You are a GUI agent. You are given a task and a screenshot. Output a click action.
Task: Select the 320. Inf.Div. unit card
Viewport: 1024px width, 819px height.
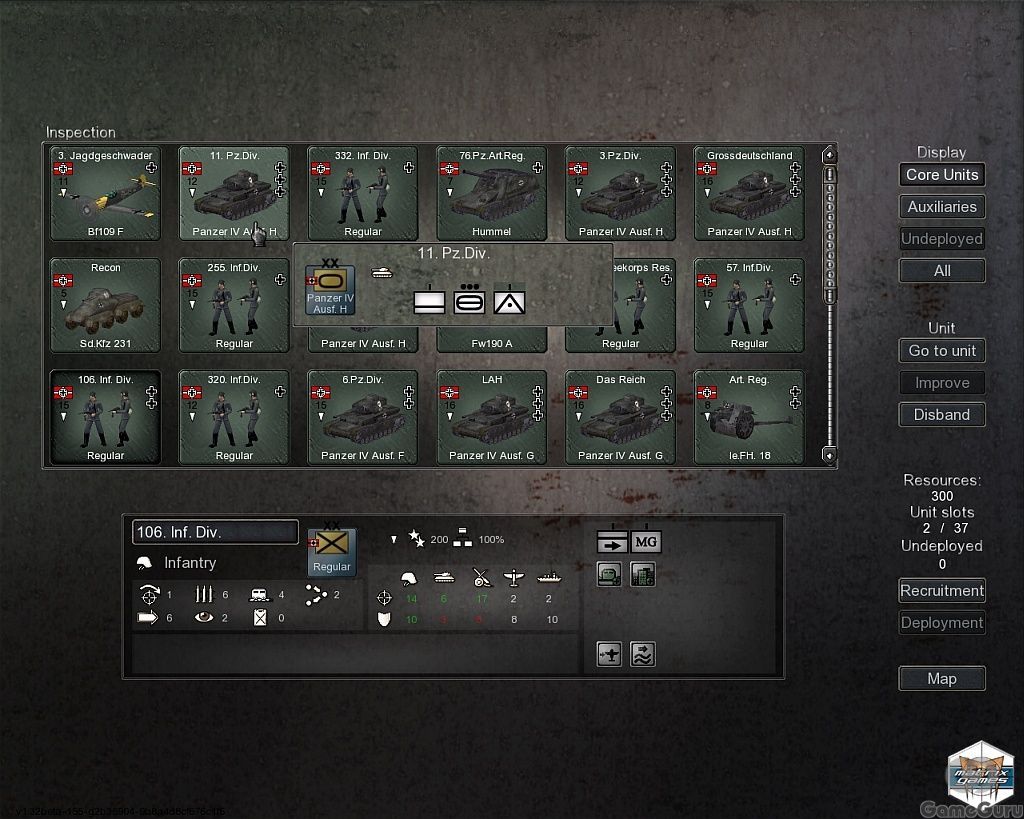234,417
